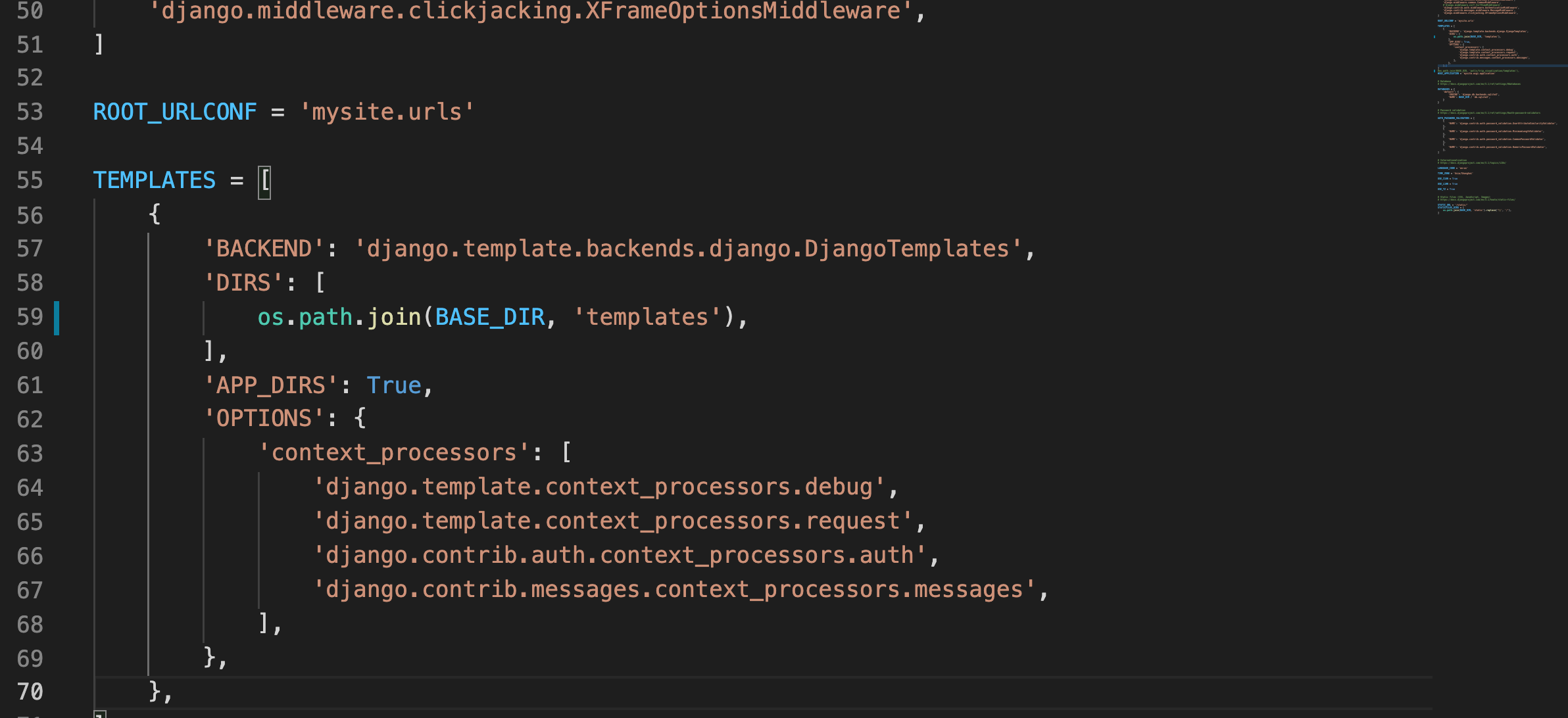Click line number 59 in the gutter
The image size is (1568, 718).
[x=30, y=317]
